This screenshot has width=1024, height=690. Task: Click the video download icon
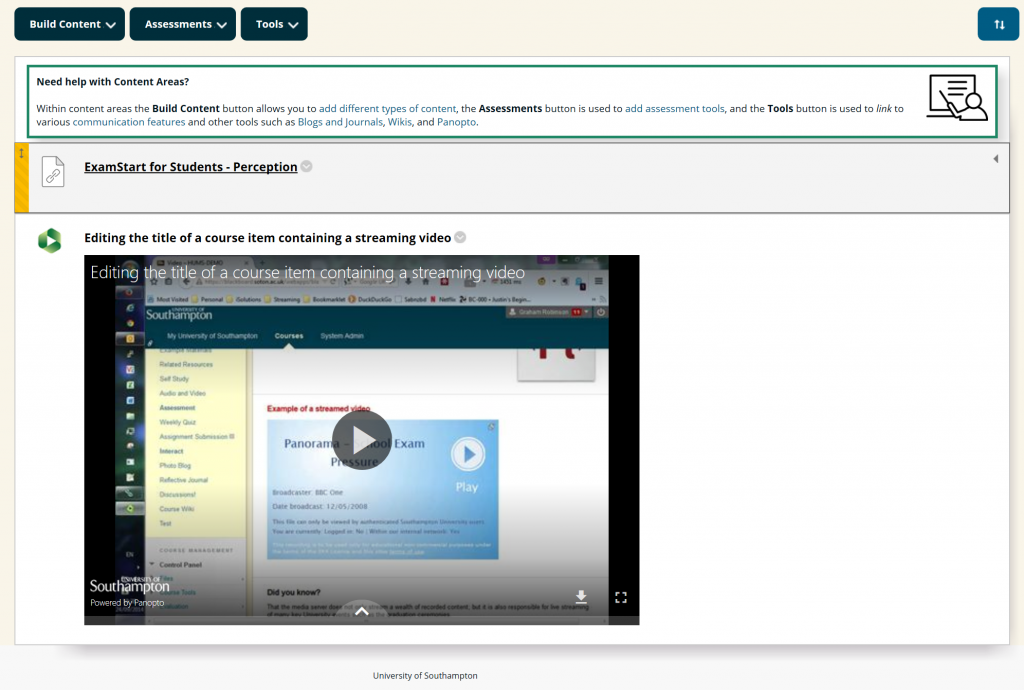(581, 597)
